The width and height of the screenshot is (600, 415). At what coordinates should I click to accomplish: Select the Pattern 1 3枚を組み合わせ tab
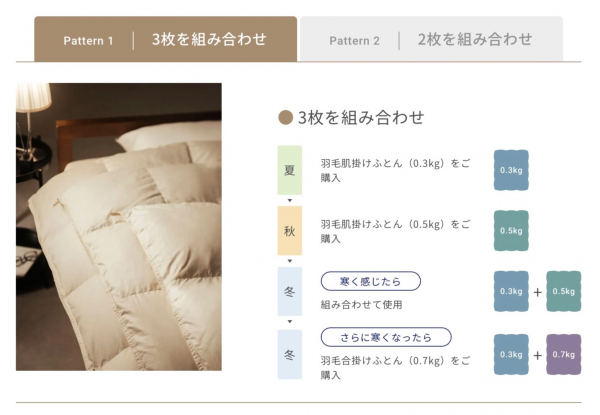click(165, 39)
